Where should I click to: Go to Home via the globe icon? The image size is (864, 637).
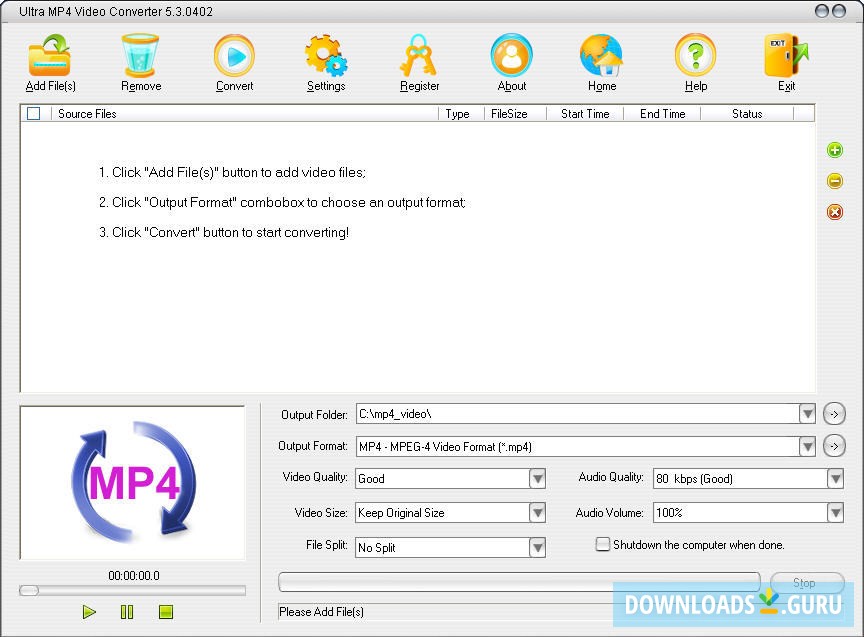[601, 55]
